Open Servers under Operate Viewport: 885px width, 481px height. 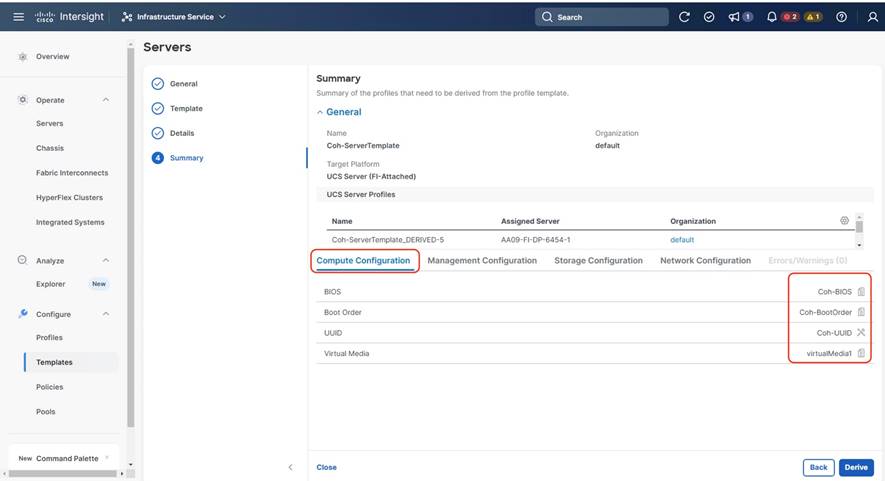point(50,123)
